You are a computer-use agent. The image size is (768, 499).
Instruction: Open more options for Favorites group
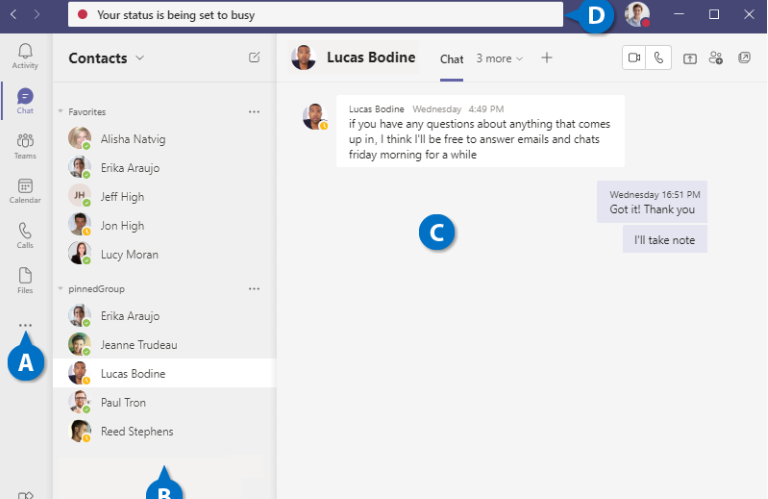(x=254, y=112)
